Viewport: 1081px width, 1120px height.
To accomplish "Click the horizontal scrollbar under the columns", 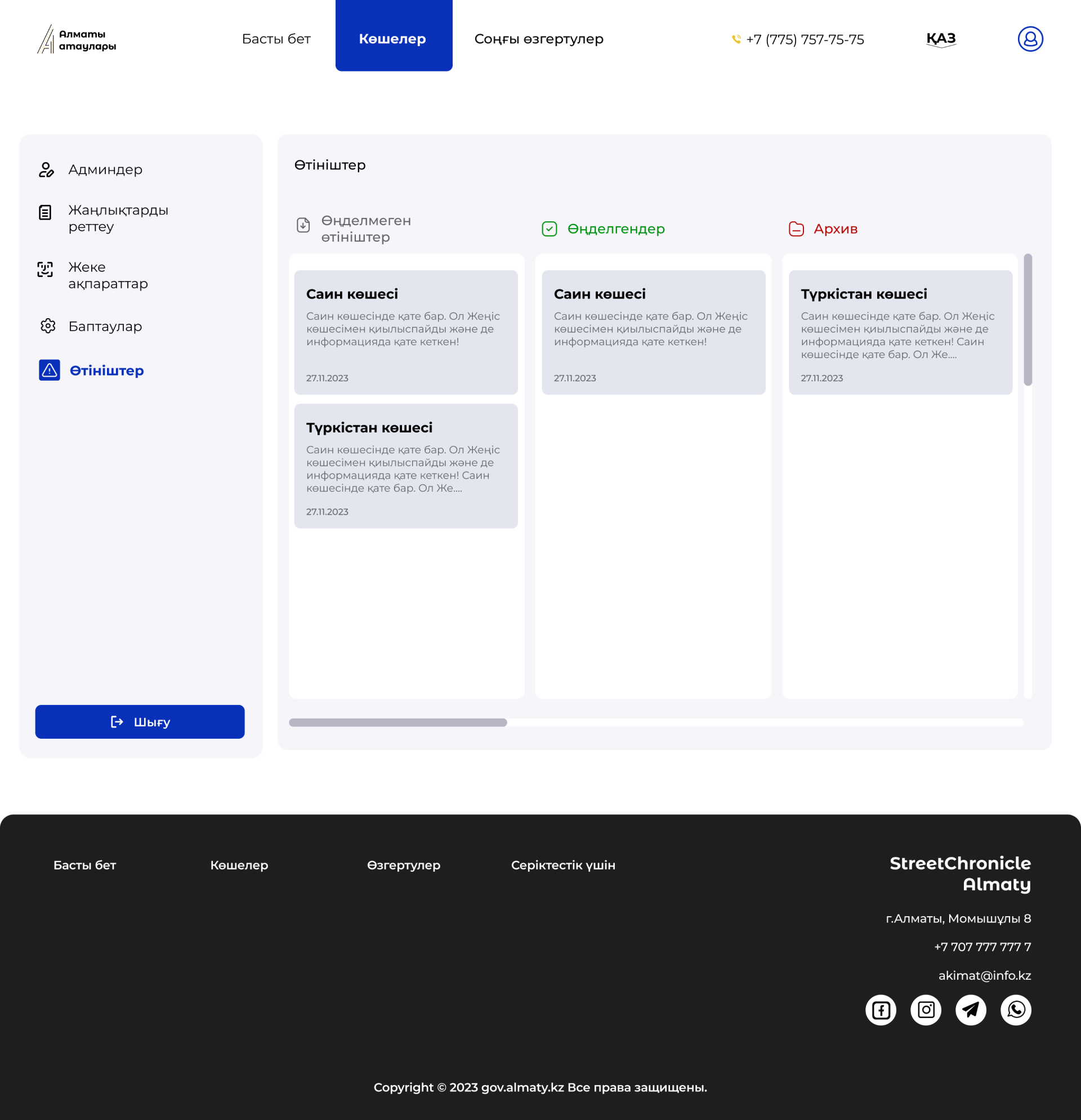I will [x=397, y=722].
